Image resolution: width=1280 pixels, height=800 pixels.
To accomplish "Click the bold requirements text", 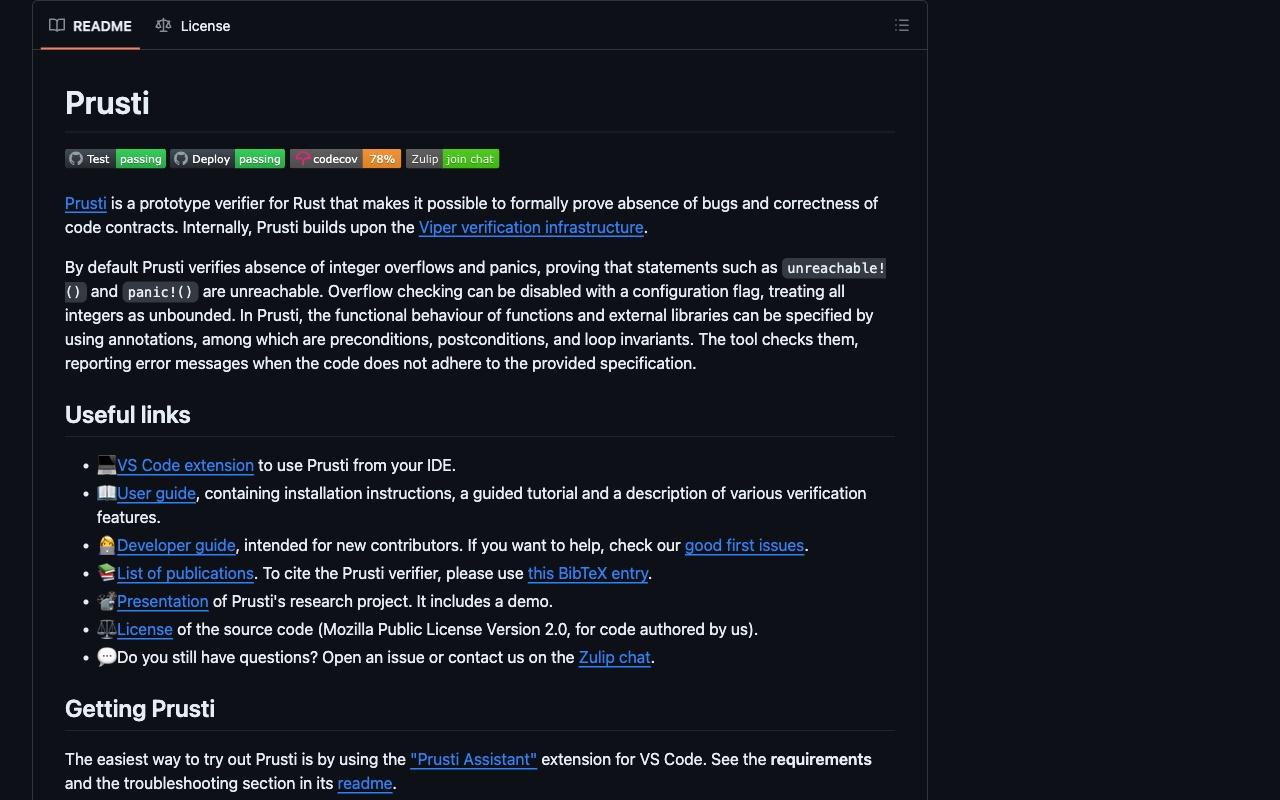I will 821,759.
